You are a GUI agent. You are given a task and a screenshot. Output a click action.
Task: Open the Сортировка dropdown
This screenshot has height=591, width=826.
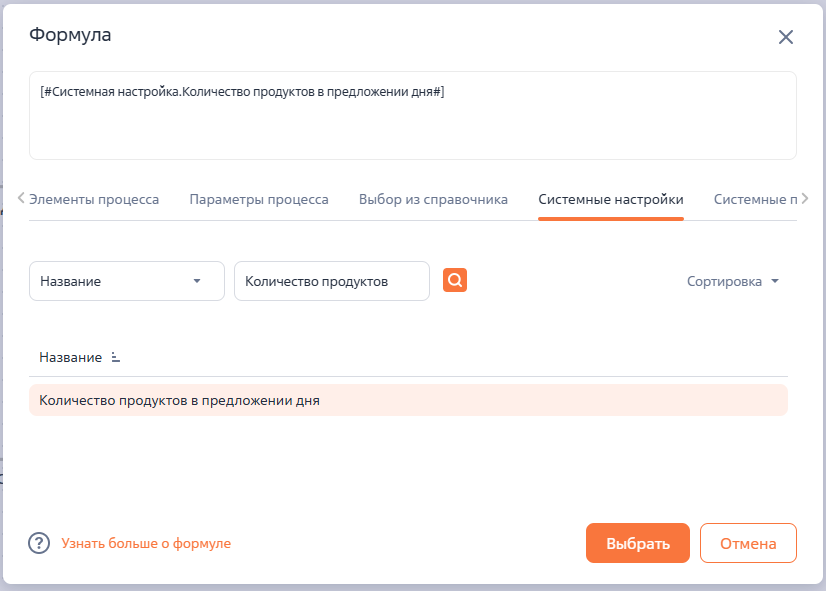tap(733, 281)
